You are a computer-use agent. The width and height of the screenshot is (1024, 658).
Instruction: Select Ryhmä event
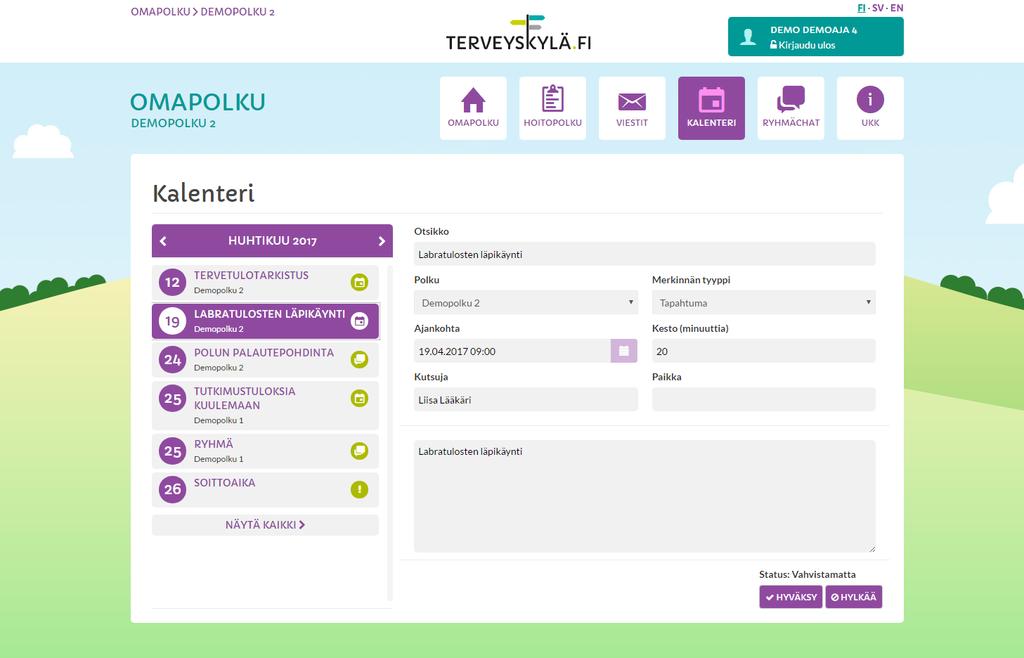[265, 451]
